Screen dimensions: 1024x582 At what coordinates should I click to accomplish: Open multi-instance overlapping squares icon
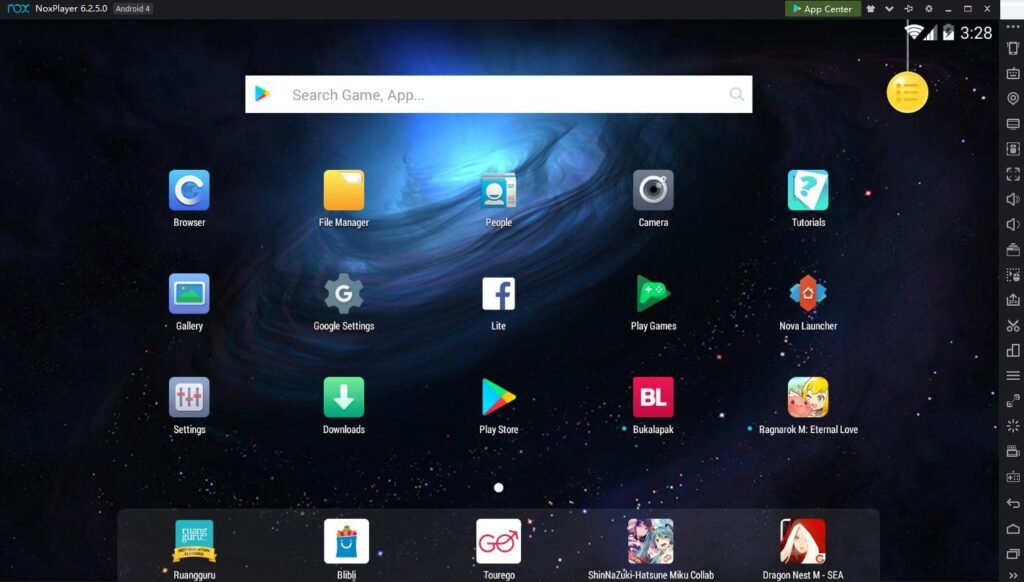[1013, 351]
